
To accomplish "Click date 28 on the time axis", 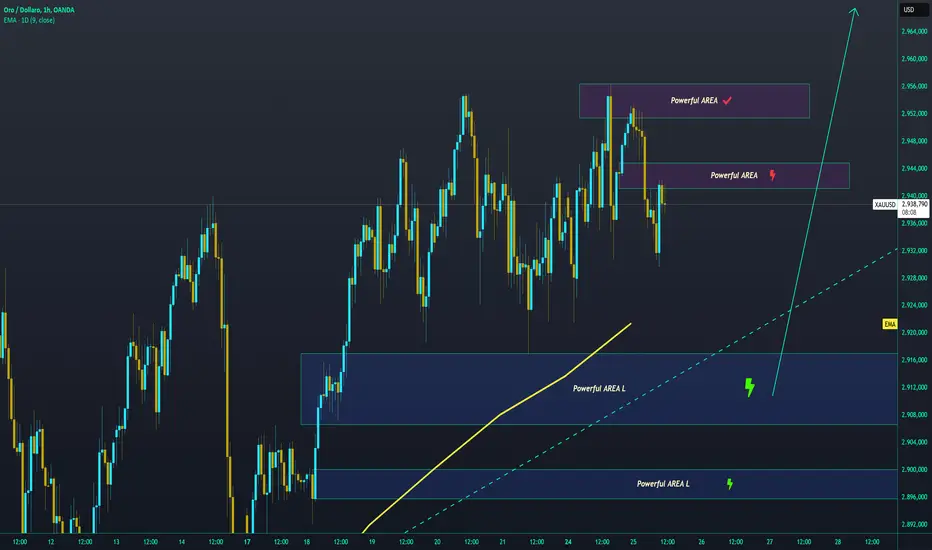I will 837,542.
